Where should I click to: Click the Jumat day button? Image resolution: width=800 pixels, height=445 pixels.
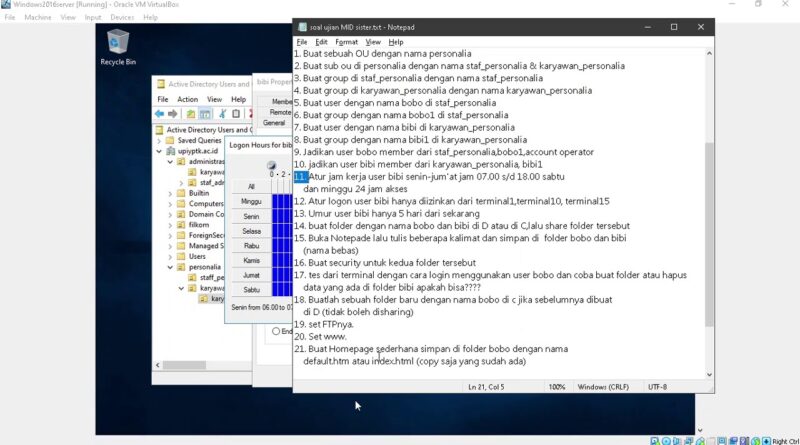pyautogui.click(x=251, y=275)
